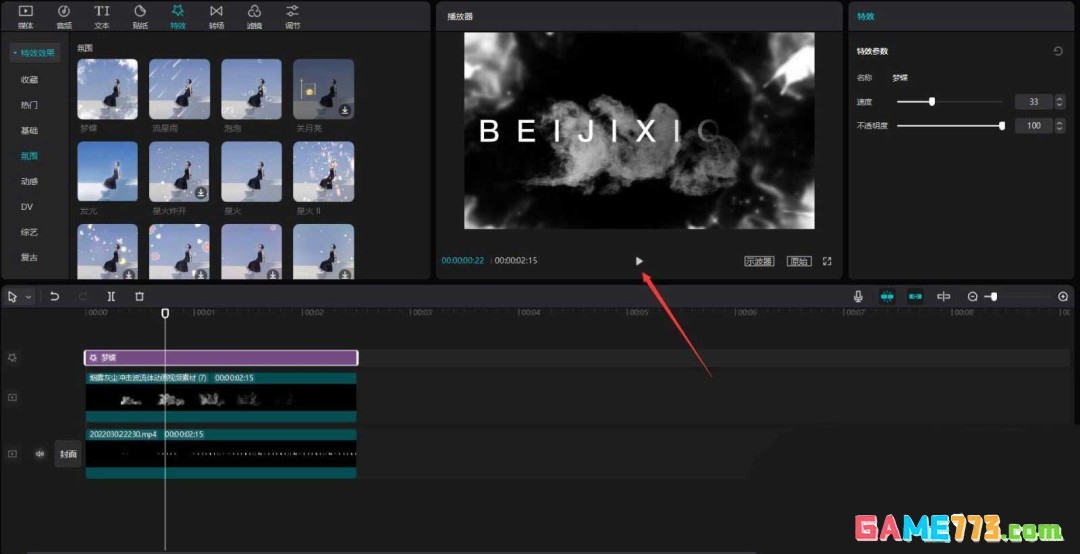
Task: Open the 滤镜 filters tab
Action: [254, 17]
